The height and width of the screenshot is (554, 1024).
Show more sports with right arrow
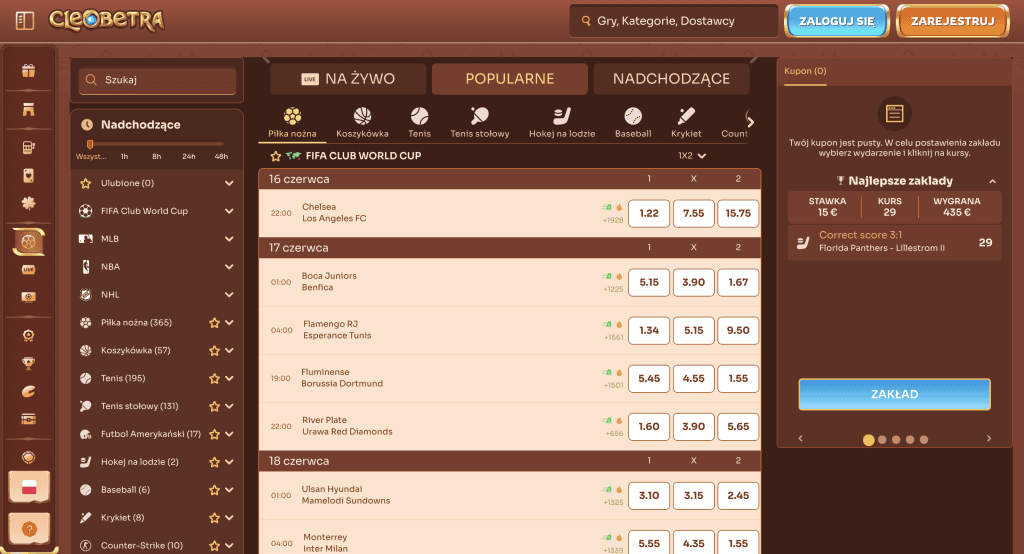pos(750,122)
